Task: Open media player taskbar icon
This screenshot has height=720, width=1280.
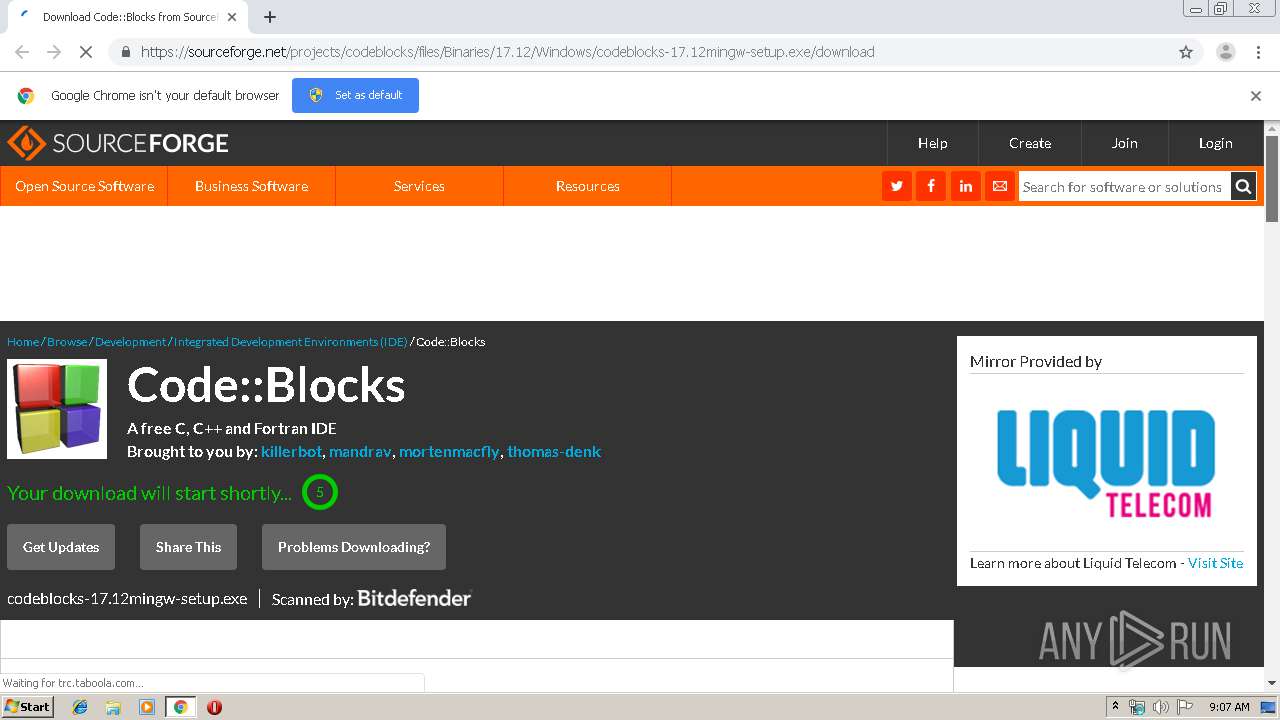Action: point(147,707)
